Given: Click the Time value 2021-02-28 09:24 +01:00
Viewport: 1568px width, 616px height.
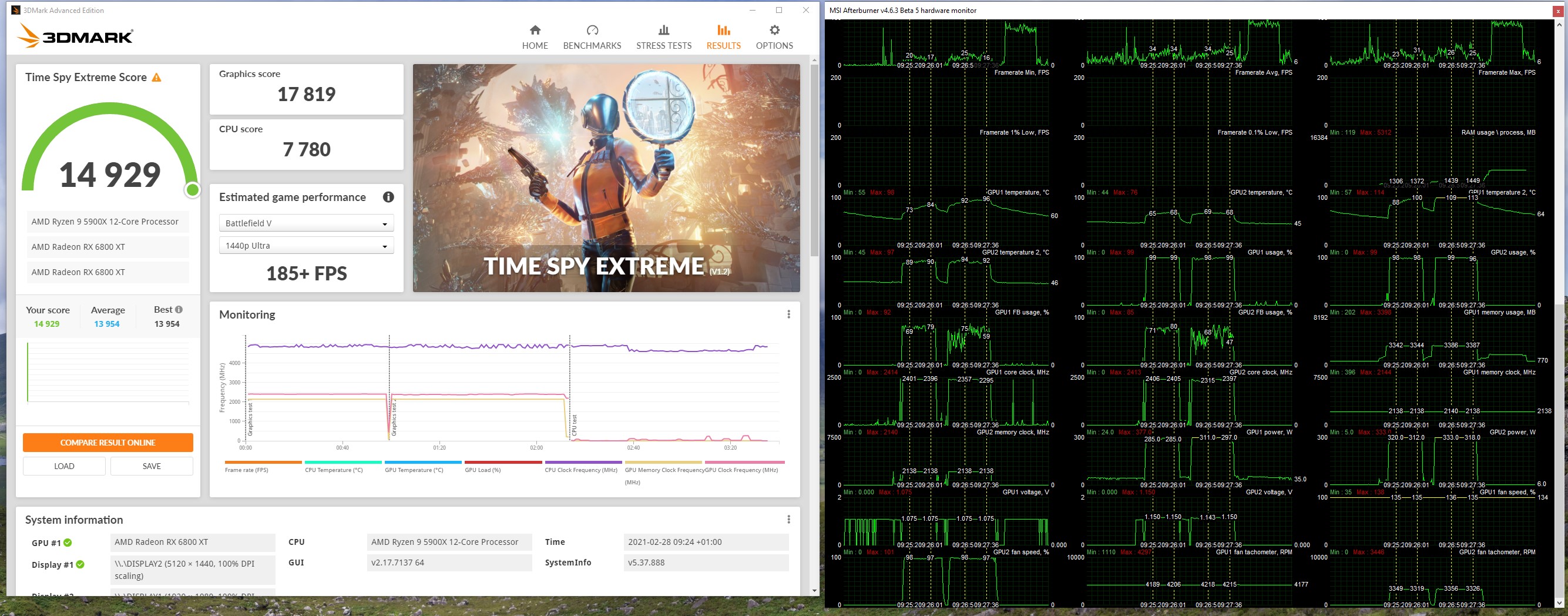Looking at the screenshot, I should 706,543.
